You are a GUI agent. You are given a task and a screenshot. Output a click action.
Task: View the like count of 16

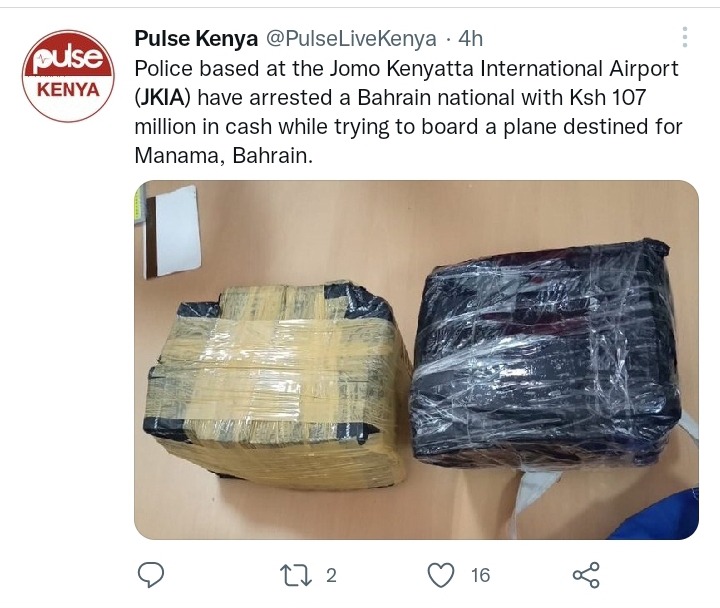[x=480, y=575]
